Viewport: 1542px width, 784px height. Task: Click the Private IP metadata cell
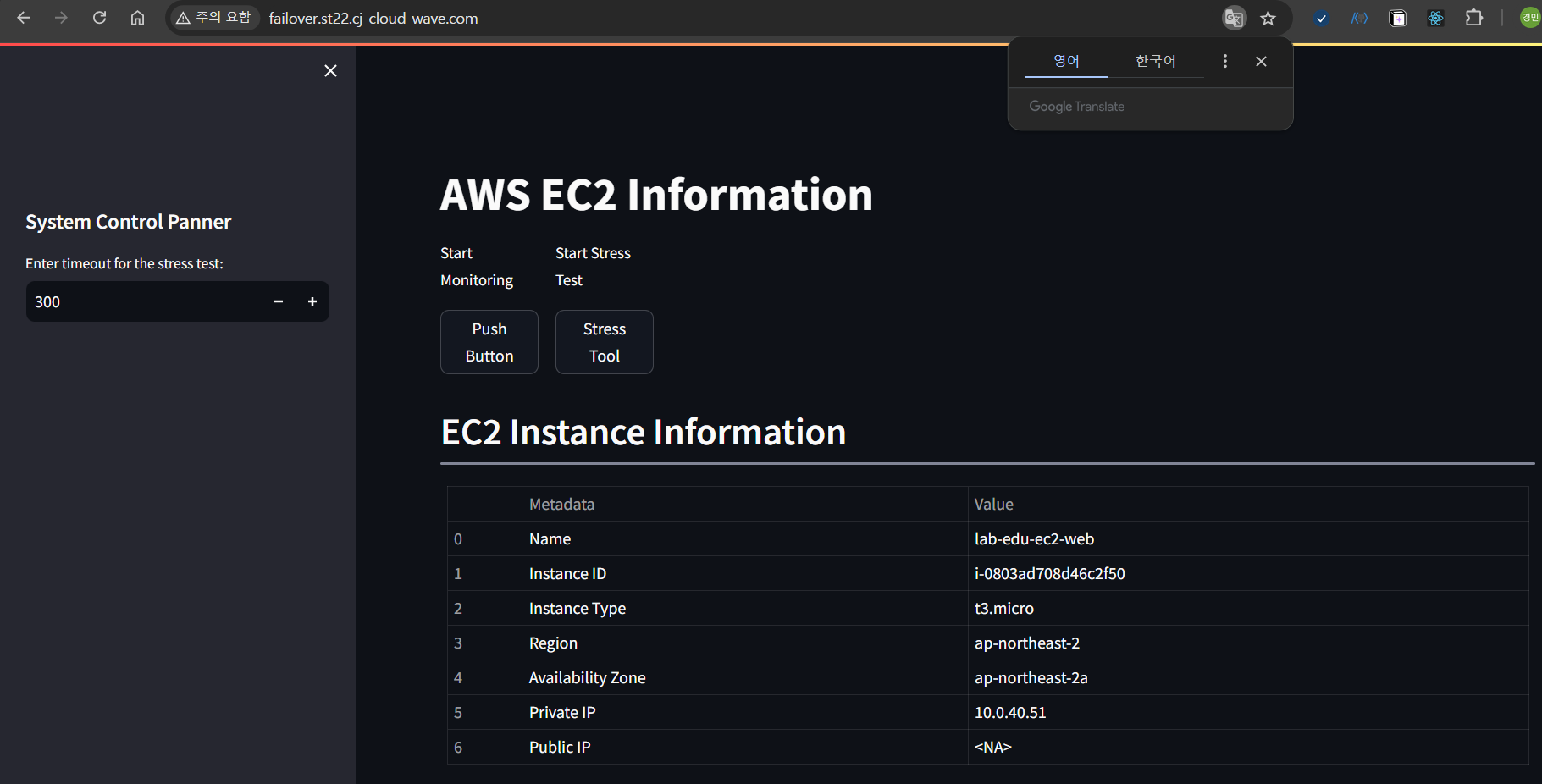click(x=745, y=712)
